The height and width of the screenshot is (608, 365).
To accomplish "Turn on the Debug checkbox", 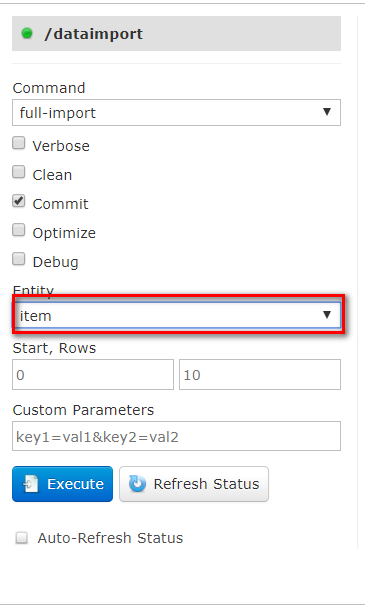I will (x=19, y=259).
